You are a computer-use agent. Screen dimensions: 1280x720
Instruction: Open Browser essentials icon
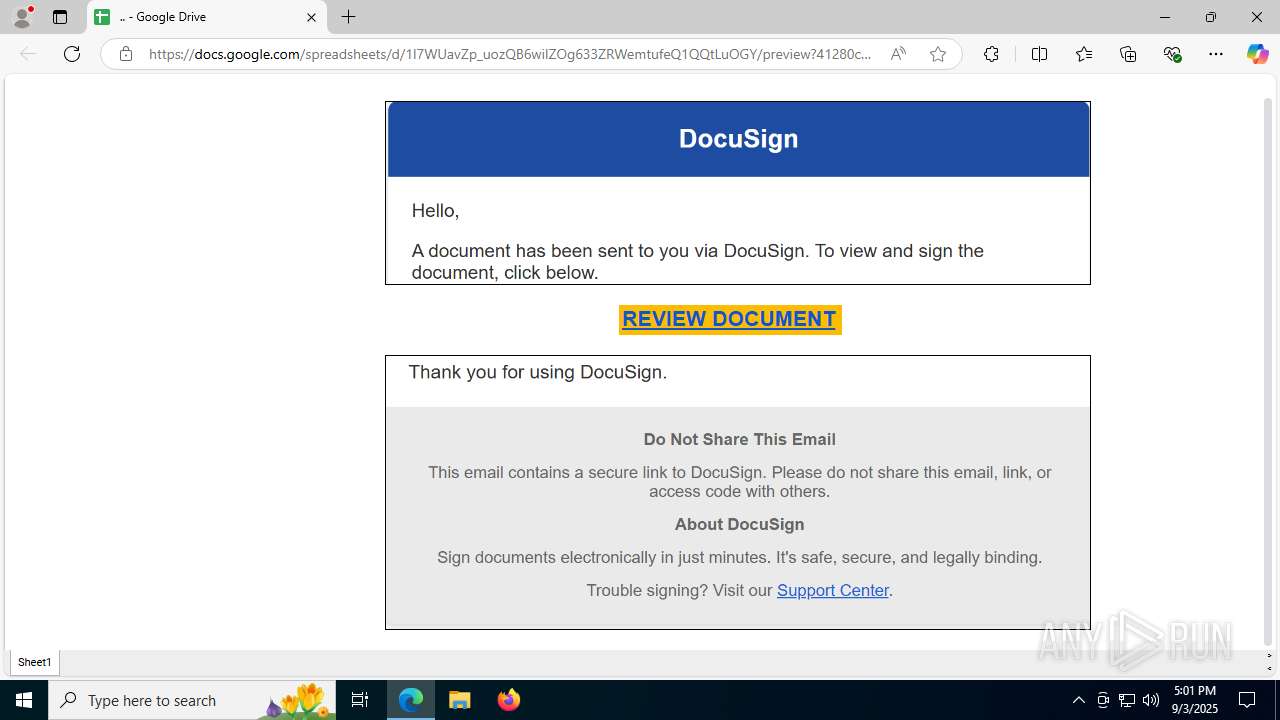tap(1173, 54)
